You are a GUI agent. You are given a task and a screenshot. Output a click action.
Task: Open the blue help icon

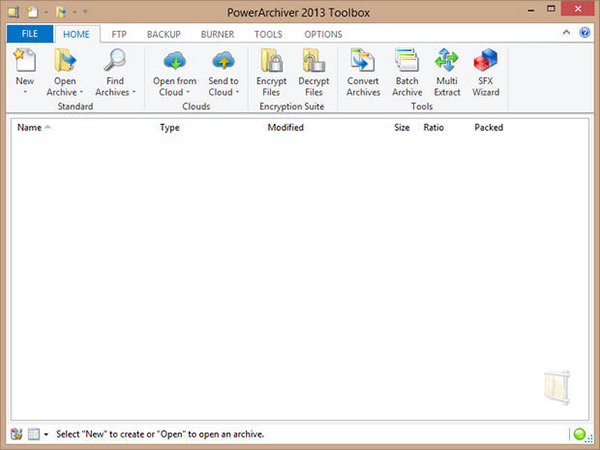(x=584, y=33)
